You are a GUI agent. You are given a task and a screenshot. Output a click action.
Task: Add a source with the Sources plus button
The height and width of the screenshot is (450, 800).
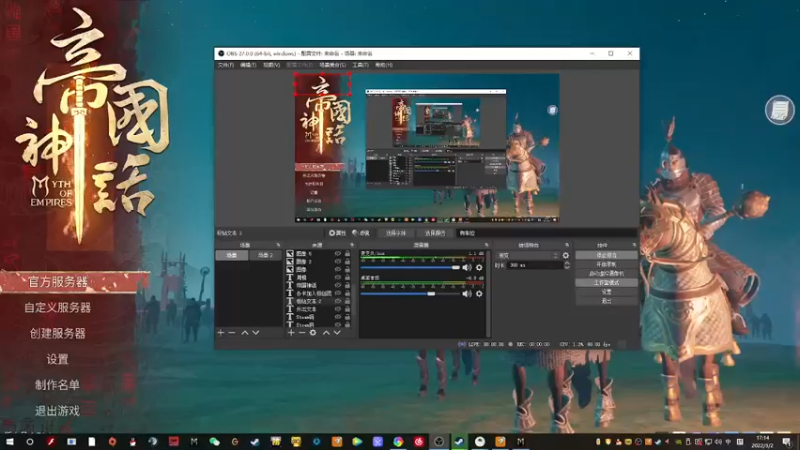tap(291, 333)
